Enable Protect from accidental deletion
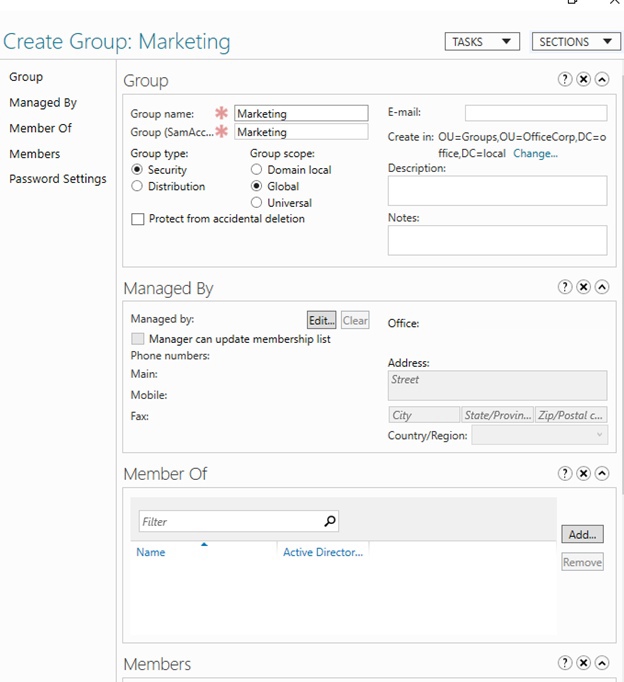This screenshot has width=624, height=682. click(138, 219)
